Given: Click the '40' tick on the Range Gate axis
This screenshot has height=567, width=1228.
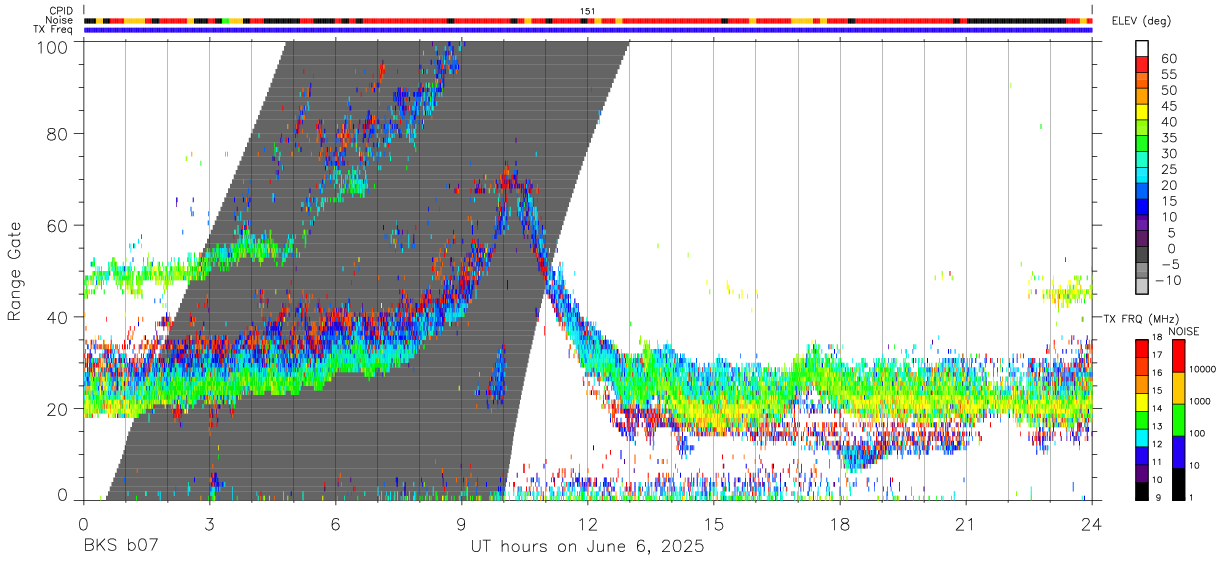Looking at the screenshot, I should coord(59,317).
